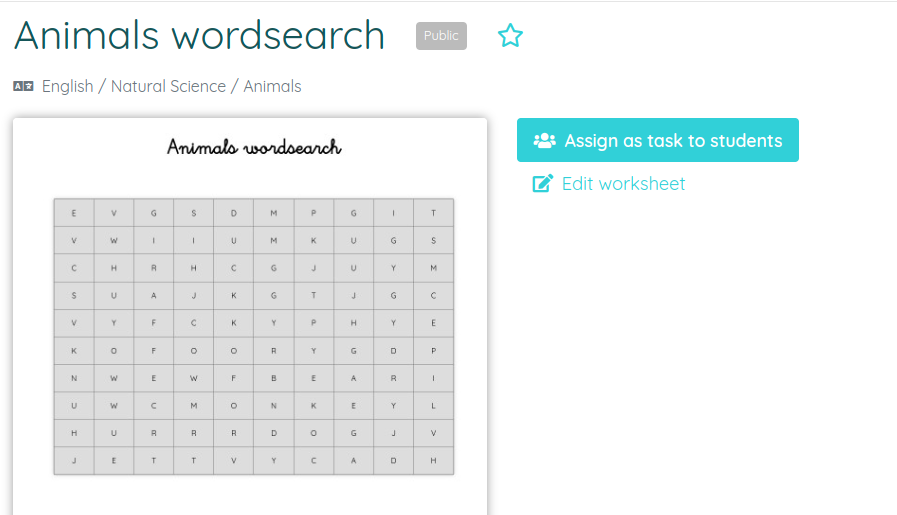This screenshot has width=897, height=515.
Task: Mark worksheet as favorite with the star
Action: point(510,36)
